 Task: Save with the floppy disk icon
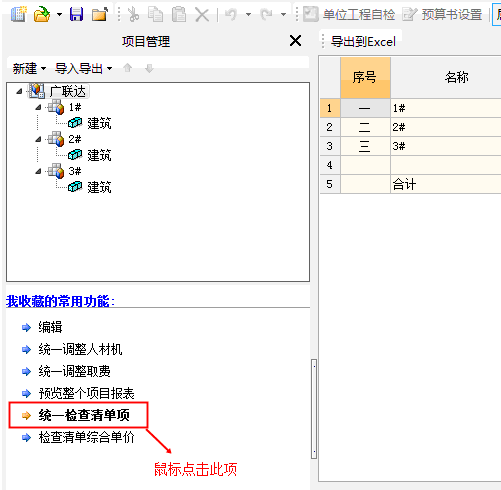point(76,14)
